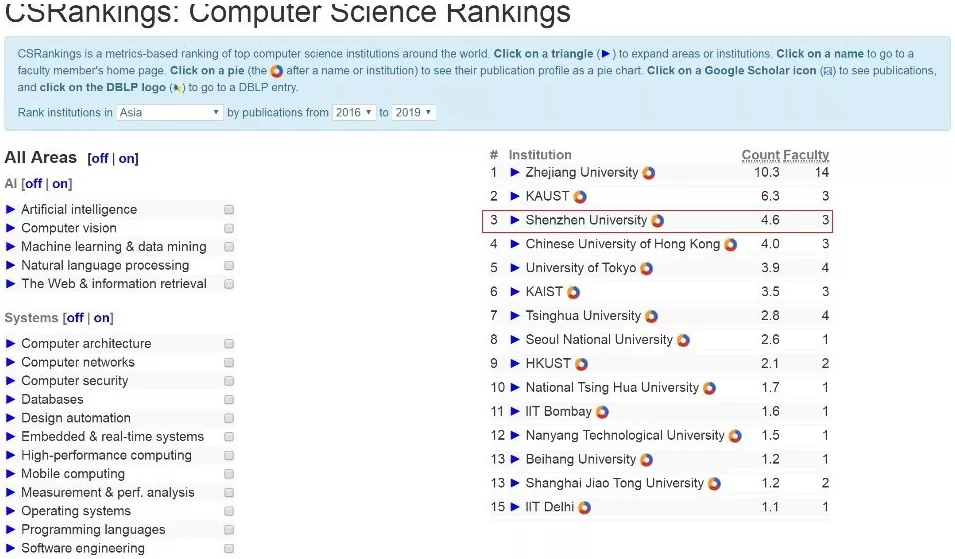Tick the Computer security checkbox
The width and height of the screenshot is (955, 559).
click(x=229, y=381)
